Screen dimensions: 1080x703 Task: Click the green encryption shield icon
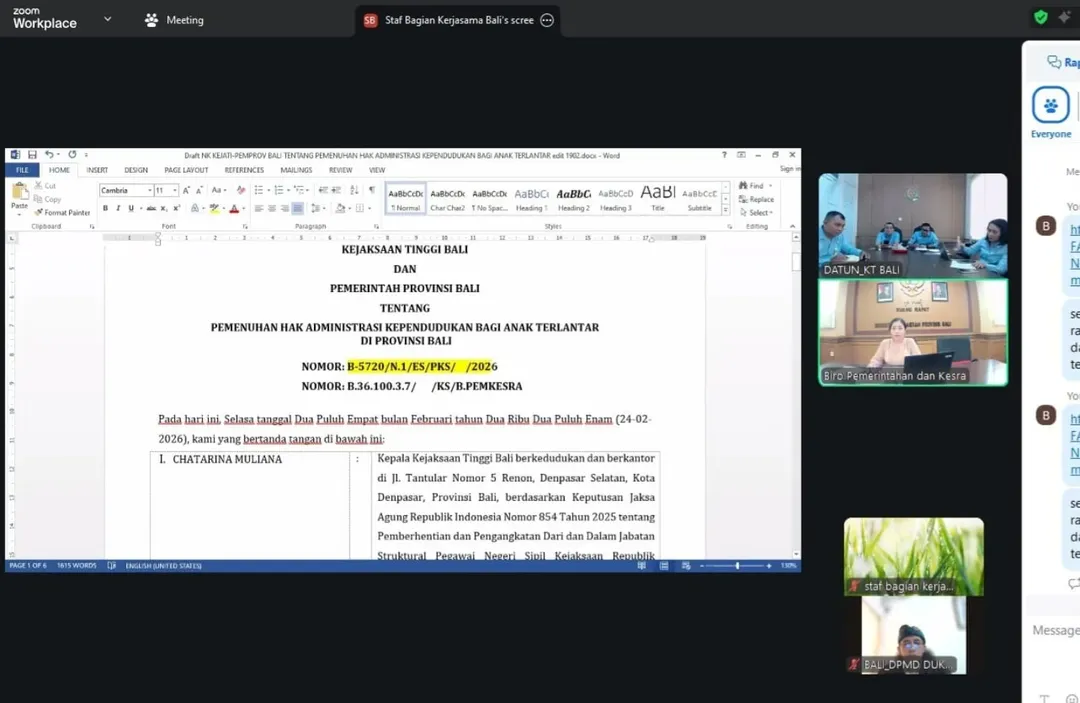(x=1041, y=17)
